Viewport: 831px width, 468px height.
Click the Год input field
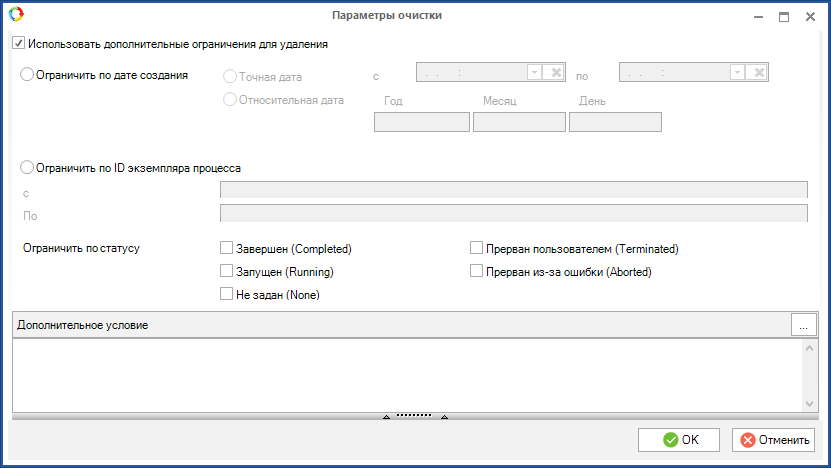pyautogui.click(x=421, y=122)
